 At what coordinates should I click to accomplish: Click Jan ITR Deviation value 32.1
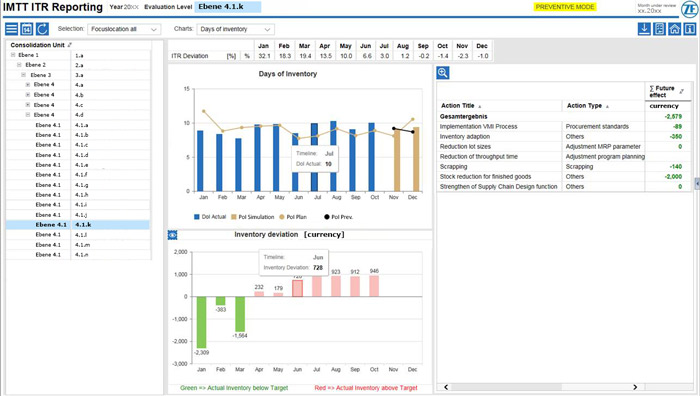[264, 56]
